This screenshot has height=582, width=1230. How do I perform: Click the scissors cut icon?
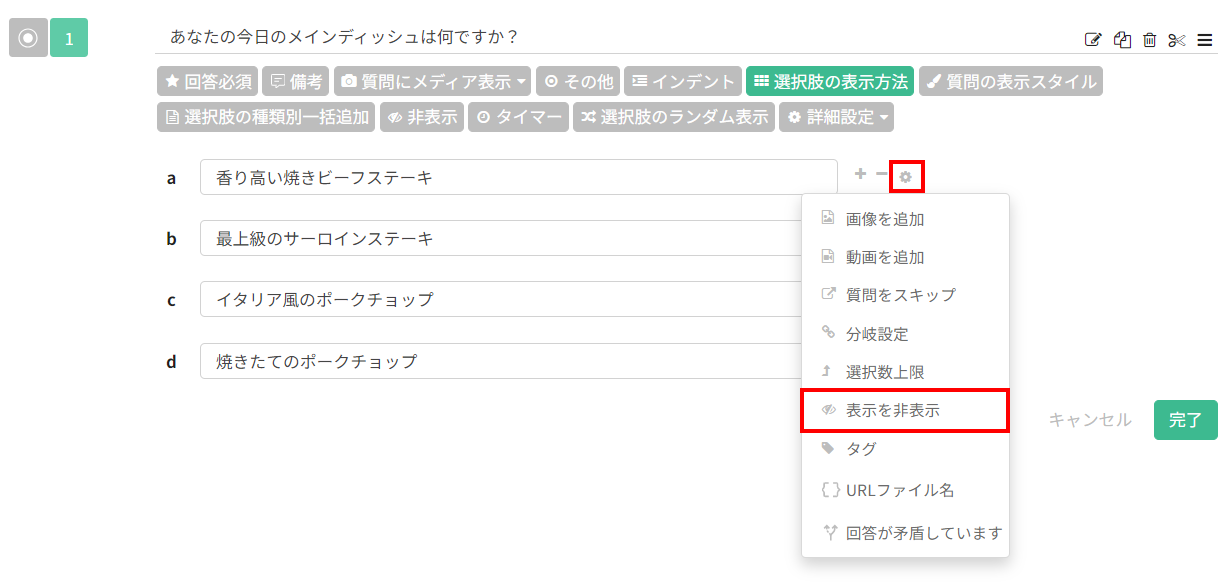[x=1177, y=40]
